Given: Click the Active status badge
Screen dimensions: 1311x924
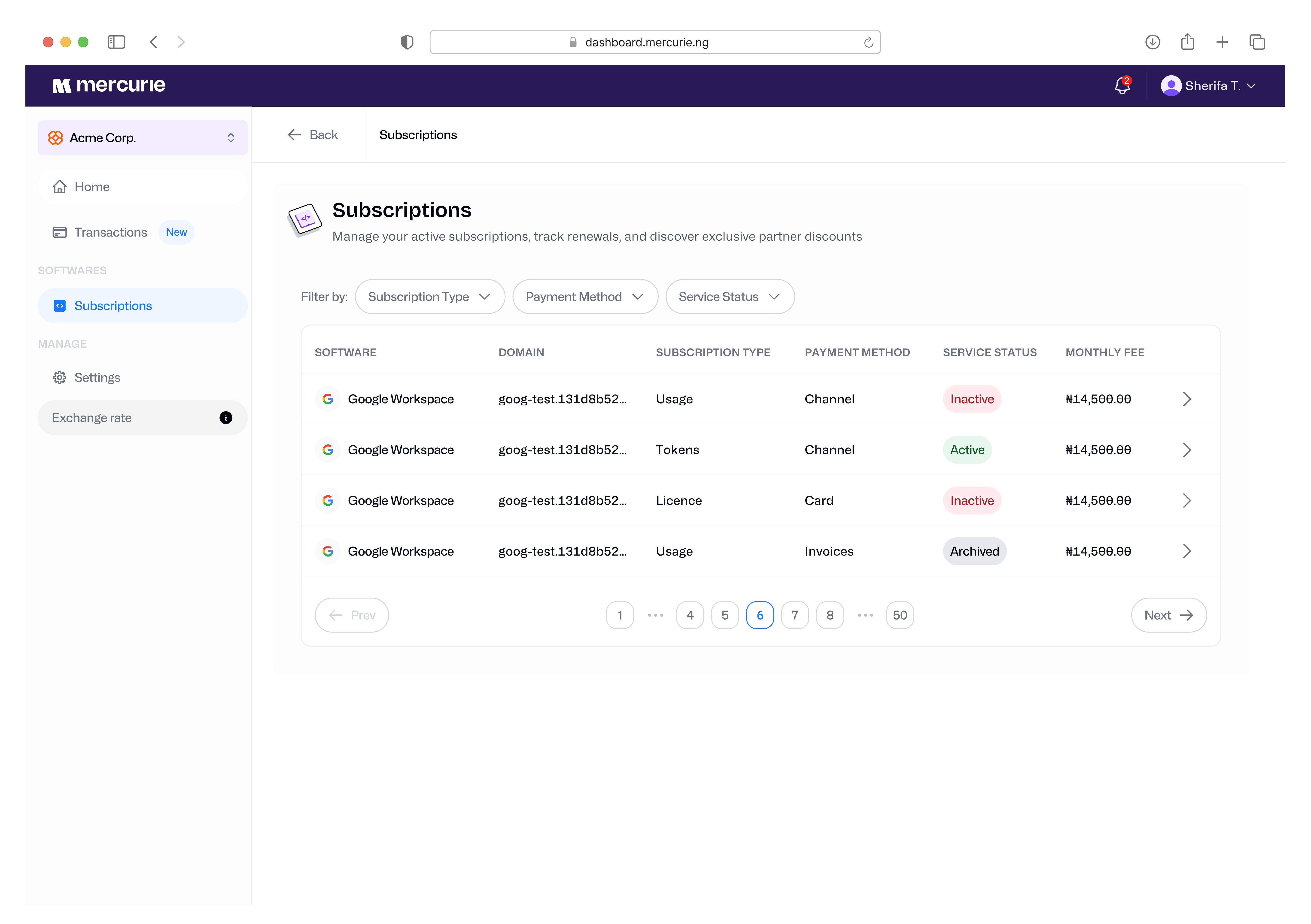Looking at the screenshot, I should (967, 450).
